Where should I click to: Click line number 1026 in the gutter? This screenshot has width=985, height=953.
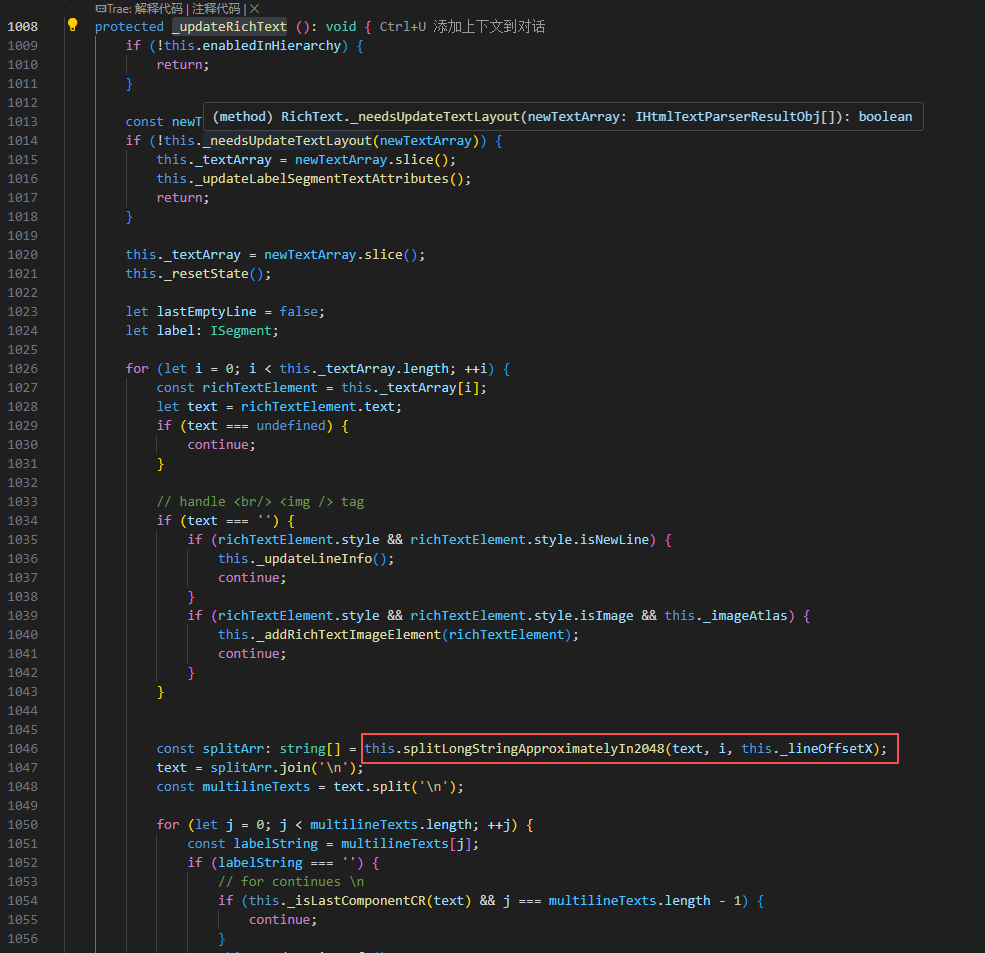click(x=23, y=369)
